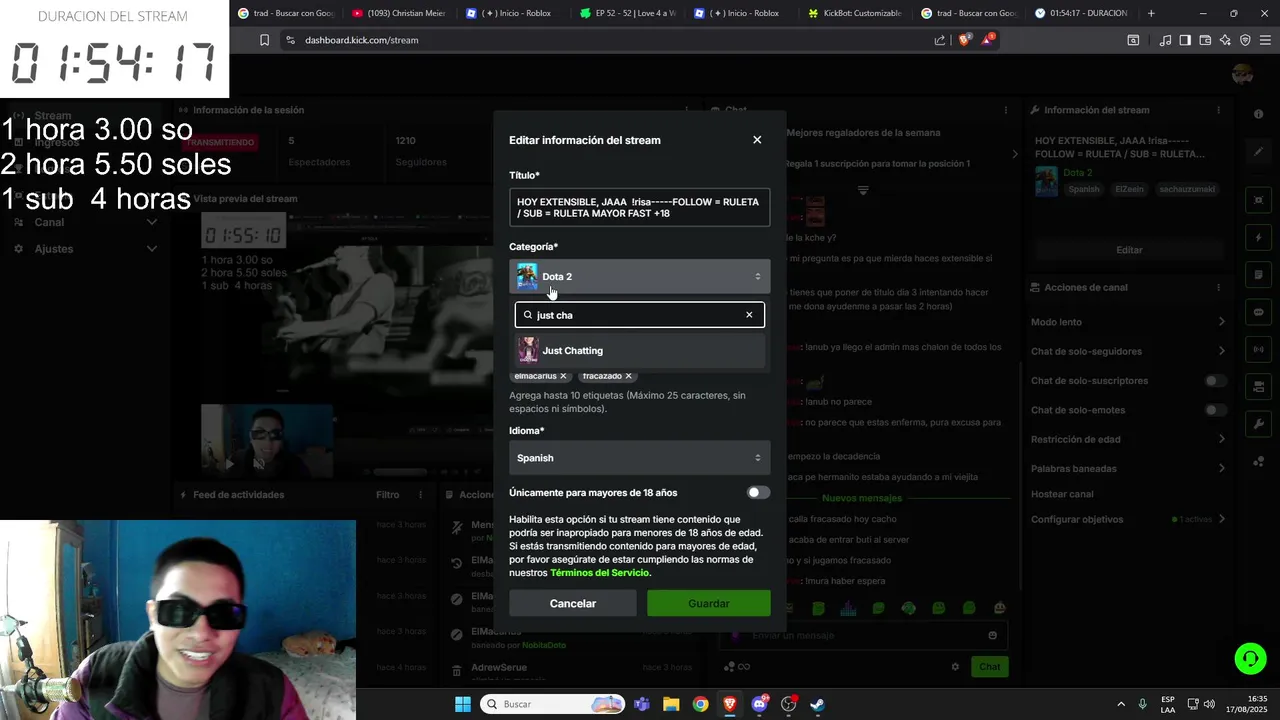Open Brave Leo AI sparkle icon
1280x720 pixels.
point(1225,40)
